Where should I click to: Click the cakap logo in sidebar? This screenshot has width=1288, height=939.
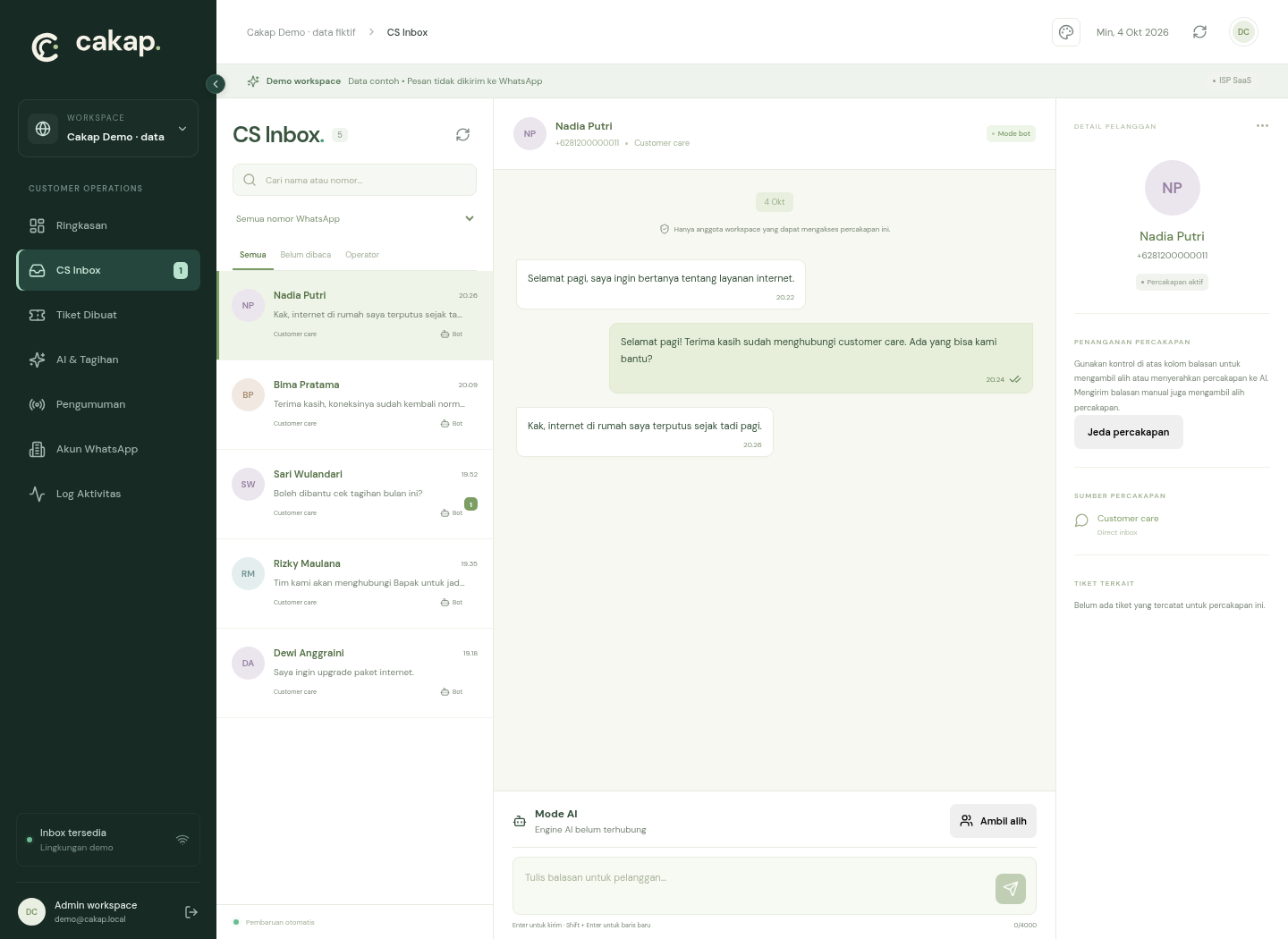point(97,45)
